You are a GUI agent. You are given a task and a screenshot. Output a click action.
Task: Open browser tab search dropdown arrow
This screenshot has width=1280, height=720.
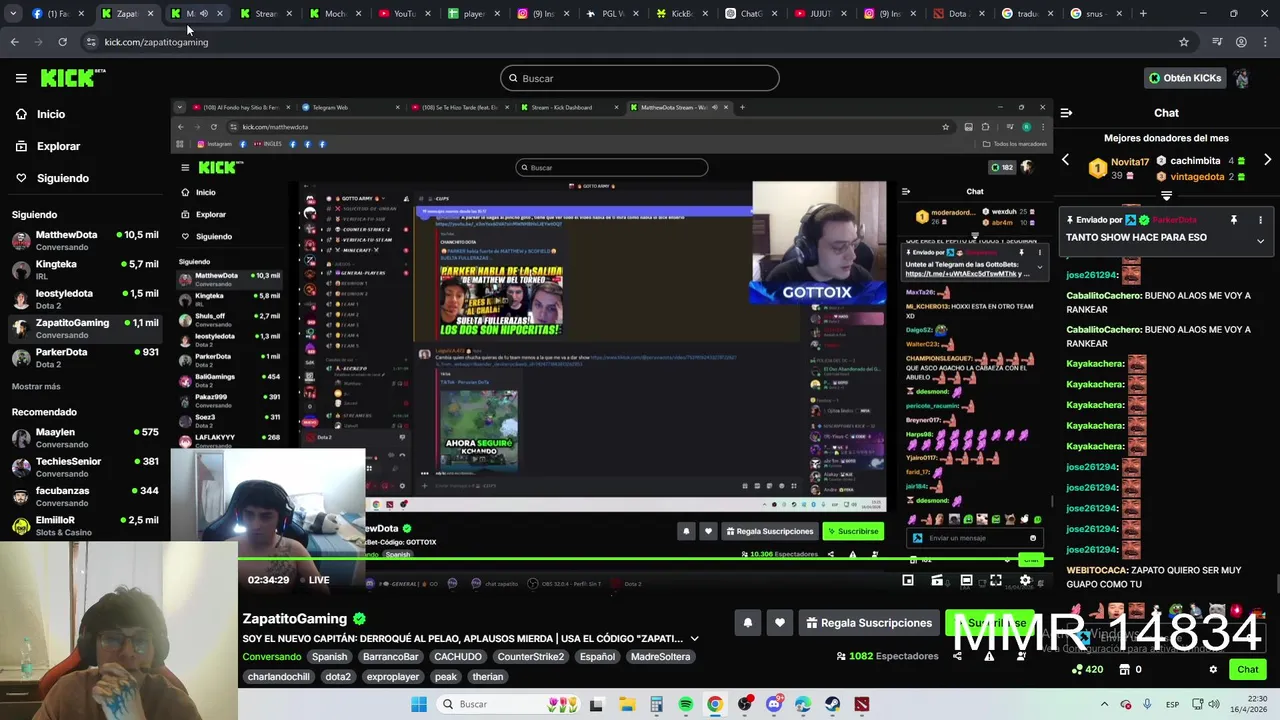click(13, 13)
